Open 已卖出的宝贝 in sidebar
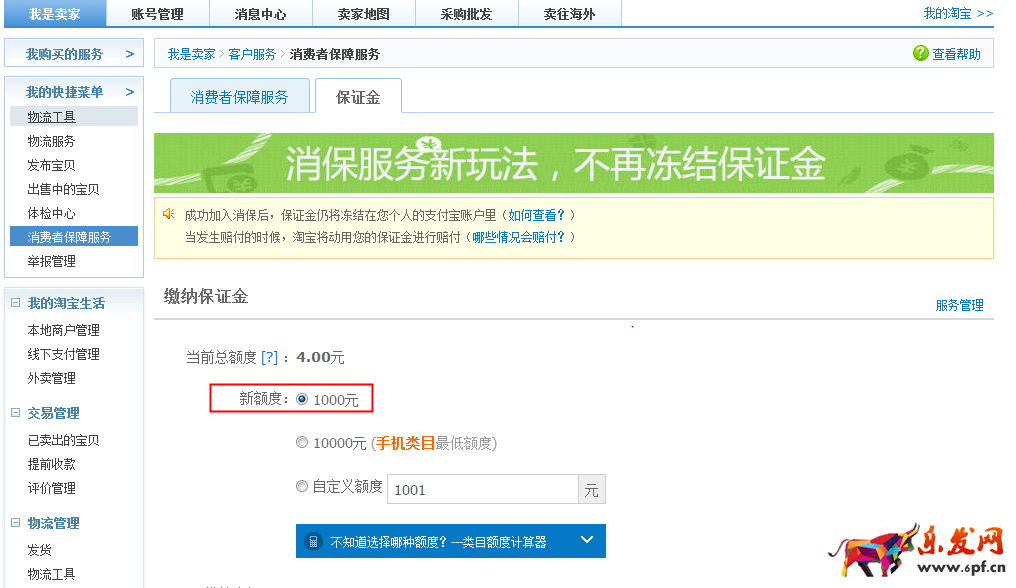The height and width of the screenshot is (588, 1016). point(63,440)
